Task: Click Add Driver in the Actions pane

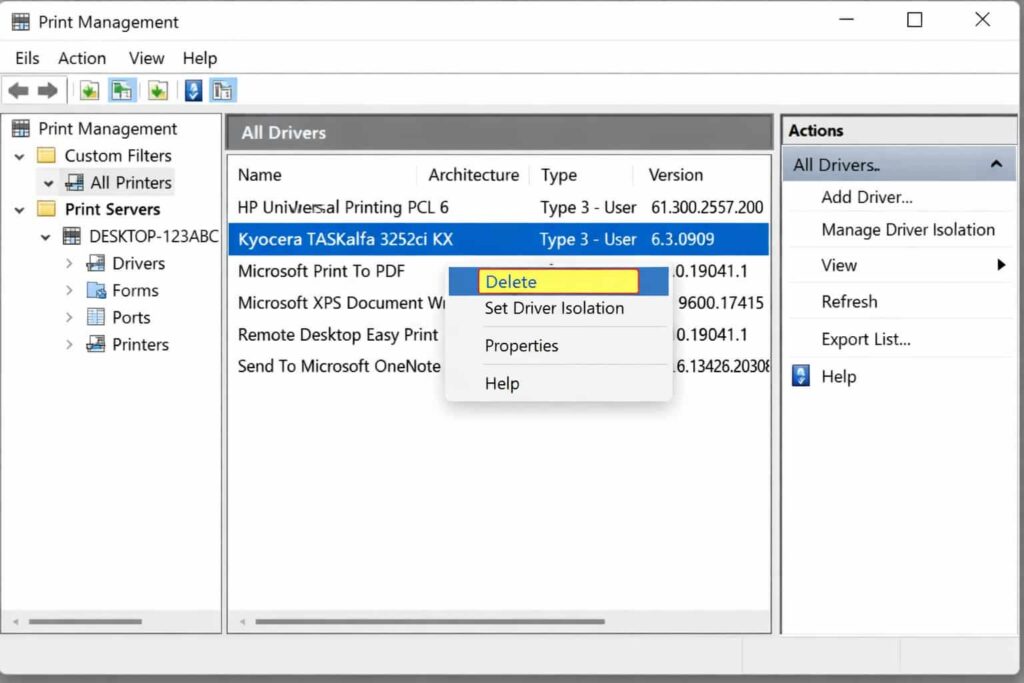Action: [866, 198]
